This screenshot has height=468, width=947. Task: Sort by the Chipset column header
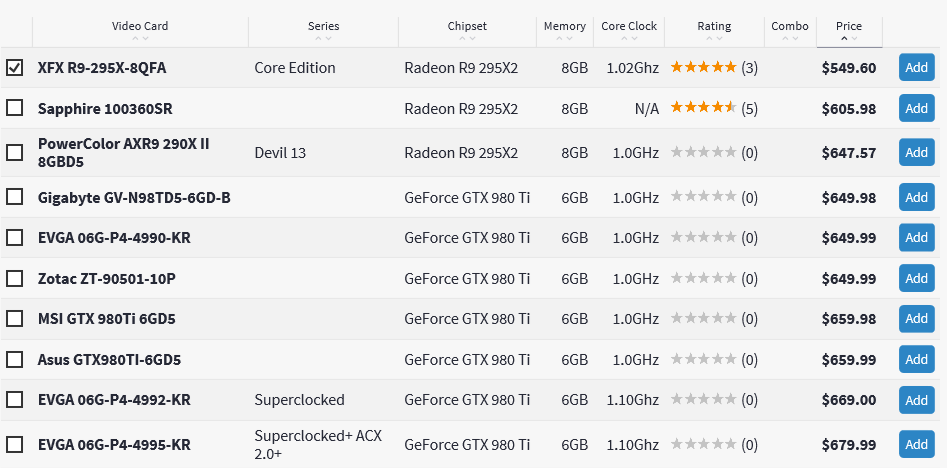pos(468,27)
